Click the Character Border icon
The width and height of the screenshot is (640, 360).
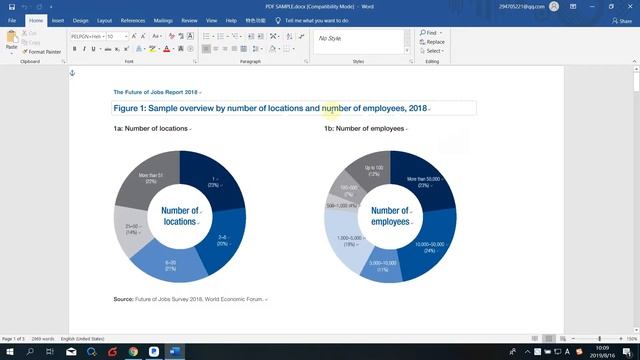(x=190, y=36)
